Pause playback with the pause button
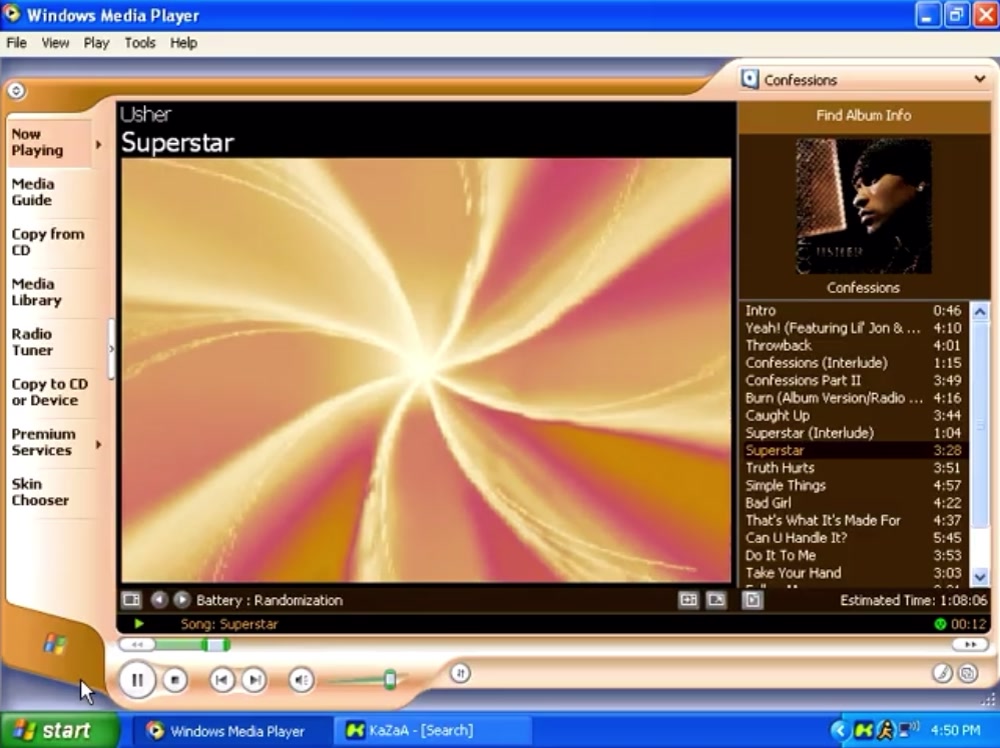This screenshot has height=748, width=1000. coord(137,680)
